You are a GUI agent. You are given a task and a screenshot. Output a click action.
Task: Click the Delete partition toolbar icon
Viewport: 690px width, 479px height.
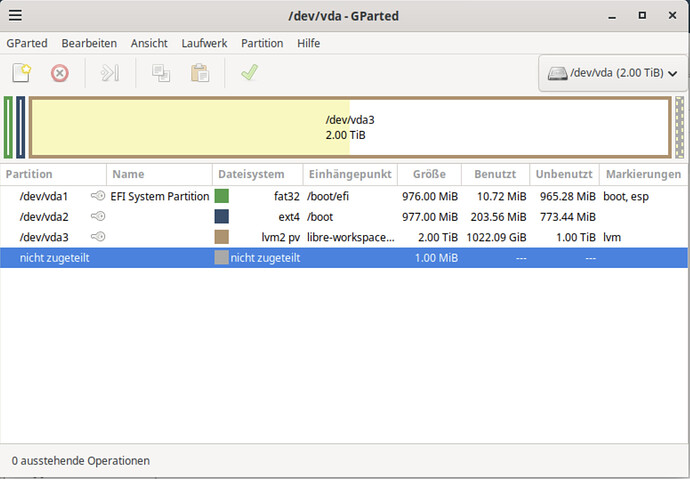click(x=60, y=73)
